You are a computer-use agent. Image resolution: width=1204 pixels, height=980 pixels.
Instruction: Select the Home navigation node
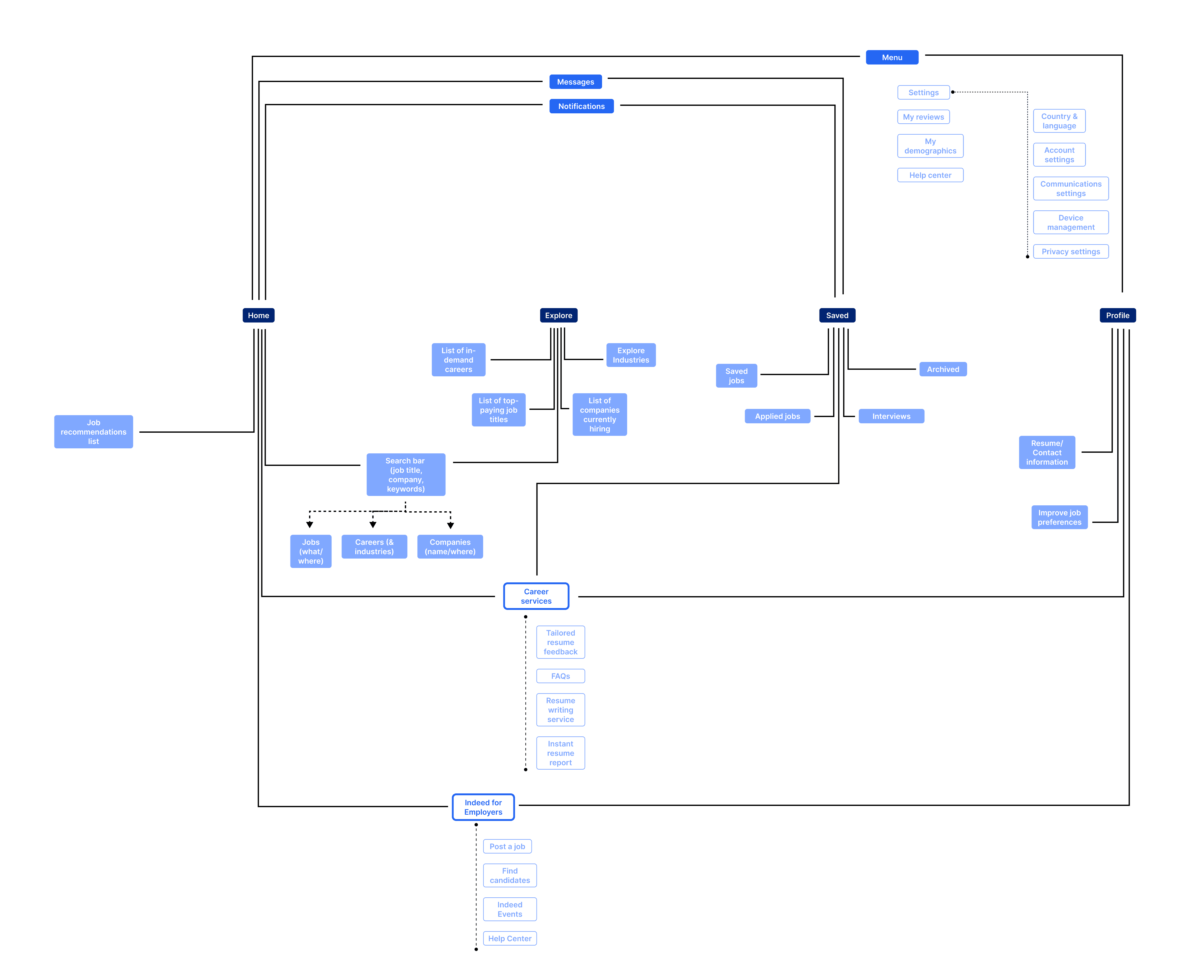coord(258,315)
